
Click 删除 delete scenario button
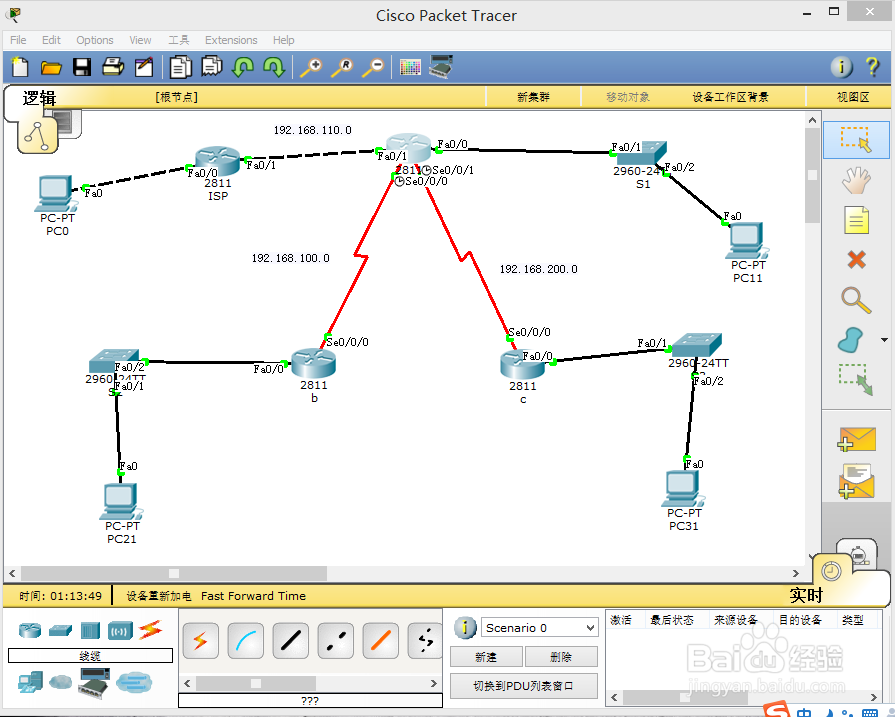561,657
